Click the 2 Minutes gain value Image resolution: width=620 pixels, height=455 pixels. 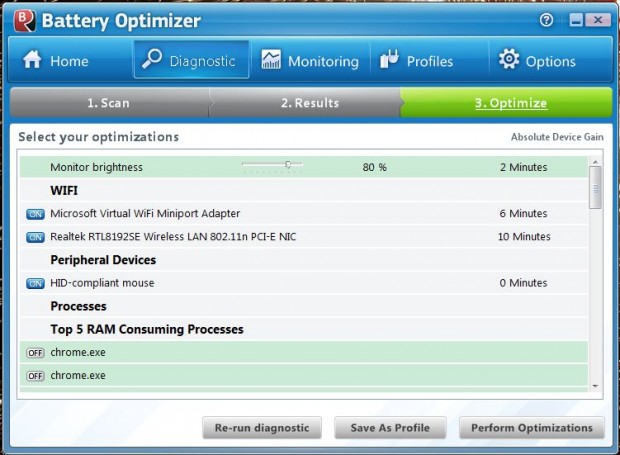pos(524,167)
